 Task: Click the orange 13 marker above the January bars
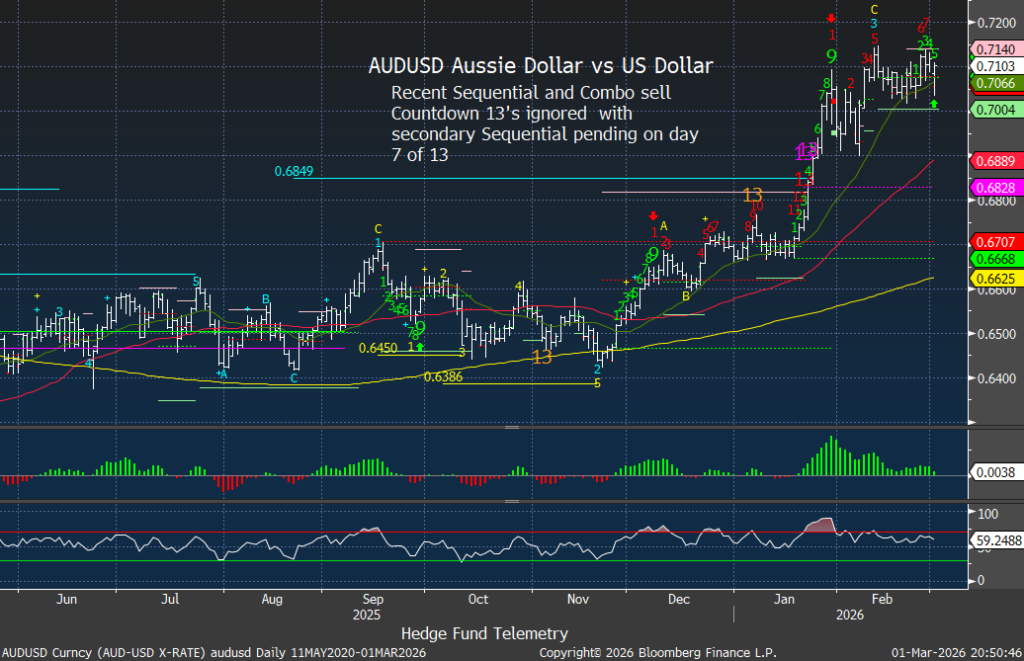tap(753, 194)
